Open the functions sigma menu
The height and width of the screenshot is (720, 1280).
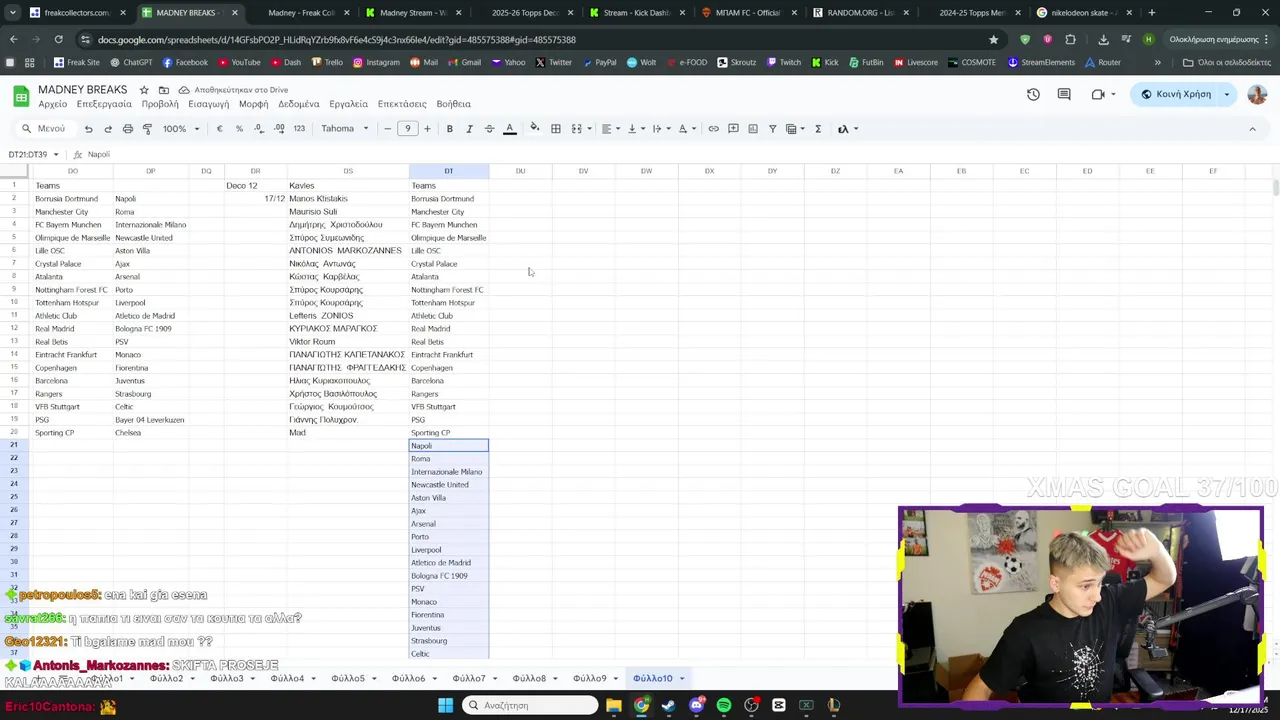(818, 129)
